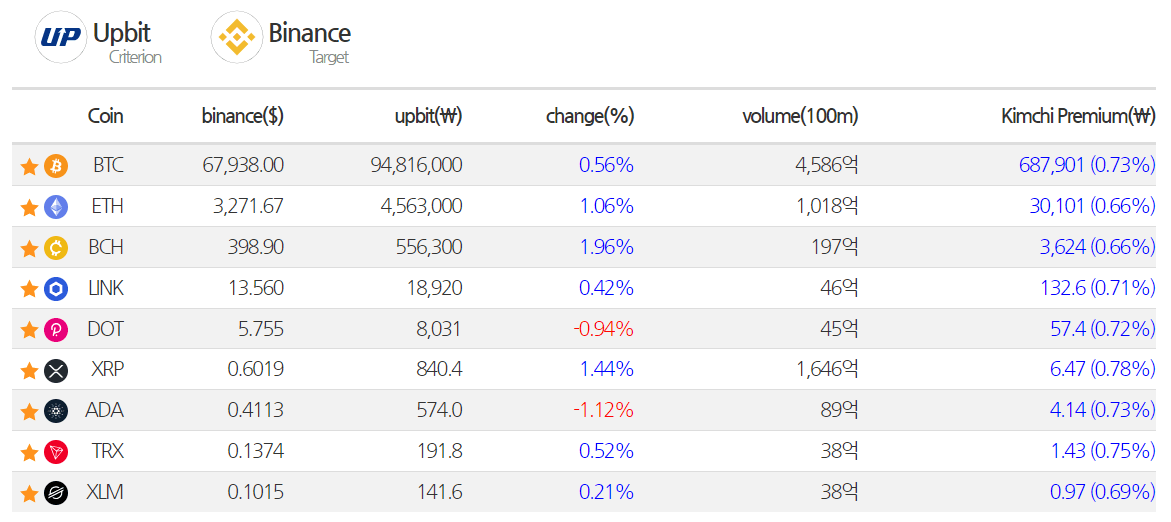Sort by Kimchi Premium column header

pyautogui.click(x=1078, y=116)
